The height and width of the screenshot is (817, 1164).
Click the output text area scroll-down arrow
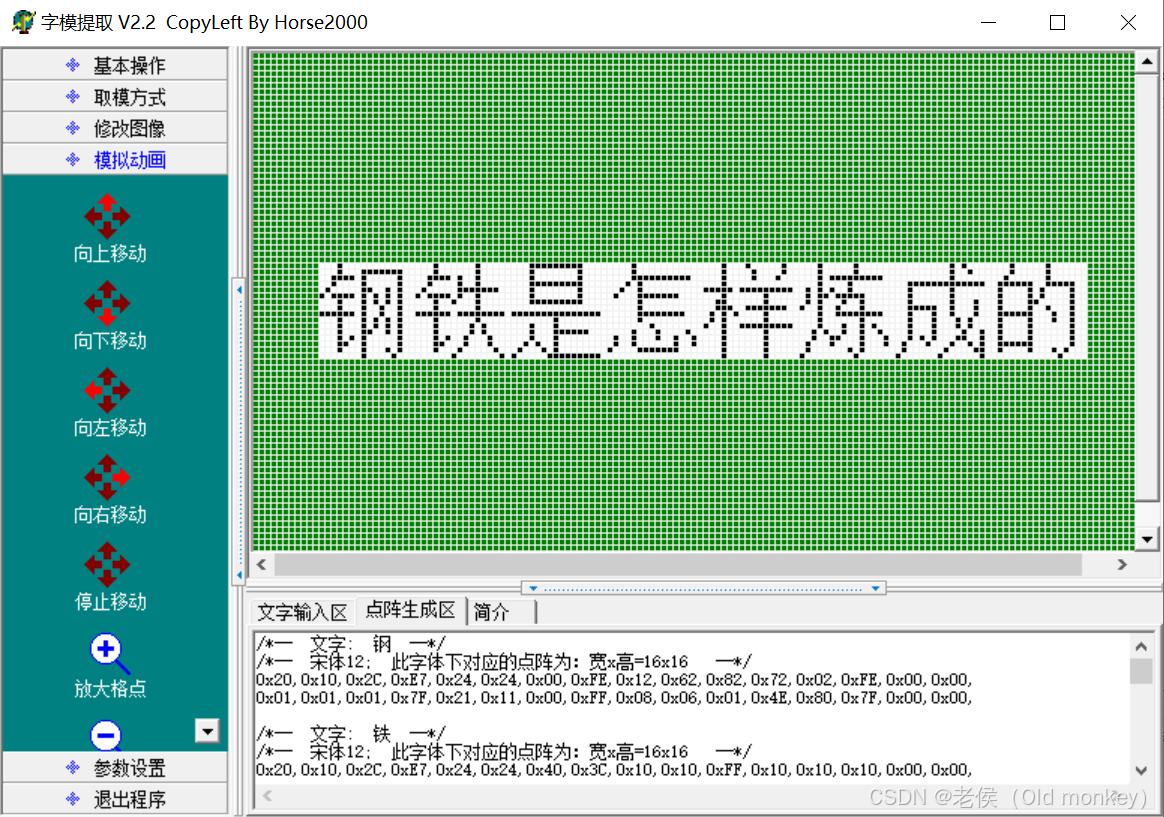click(x=1141, y=771)
